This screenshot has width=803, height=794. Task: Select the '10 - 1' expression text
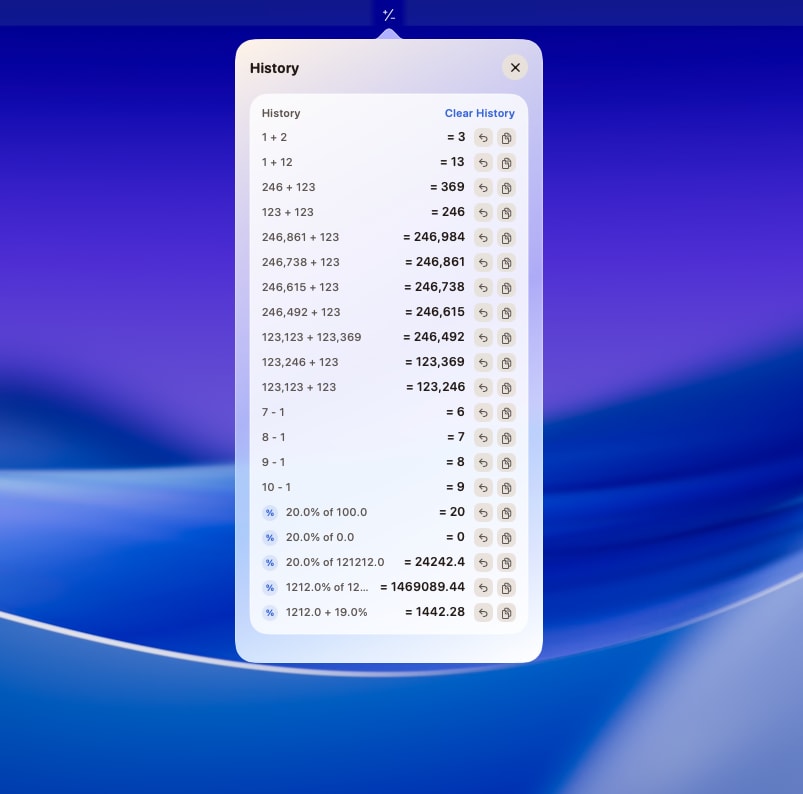(276, 487)
